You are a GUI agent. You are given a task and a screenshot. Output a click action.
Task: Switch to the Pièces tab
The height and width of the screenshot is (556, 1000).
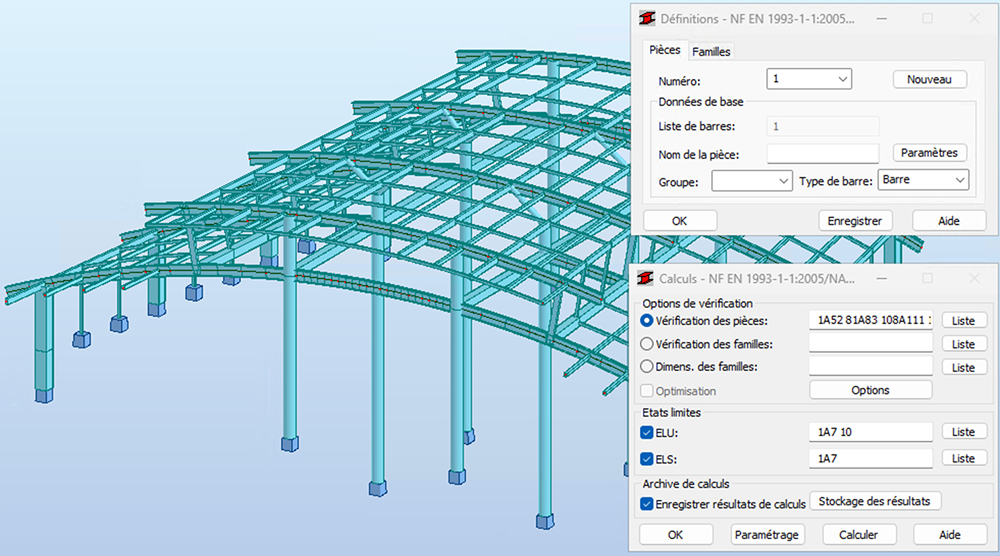664,50
